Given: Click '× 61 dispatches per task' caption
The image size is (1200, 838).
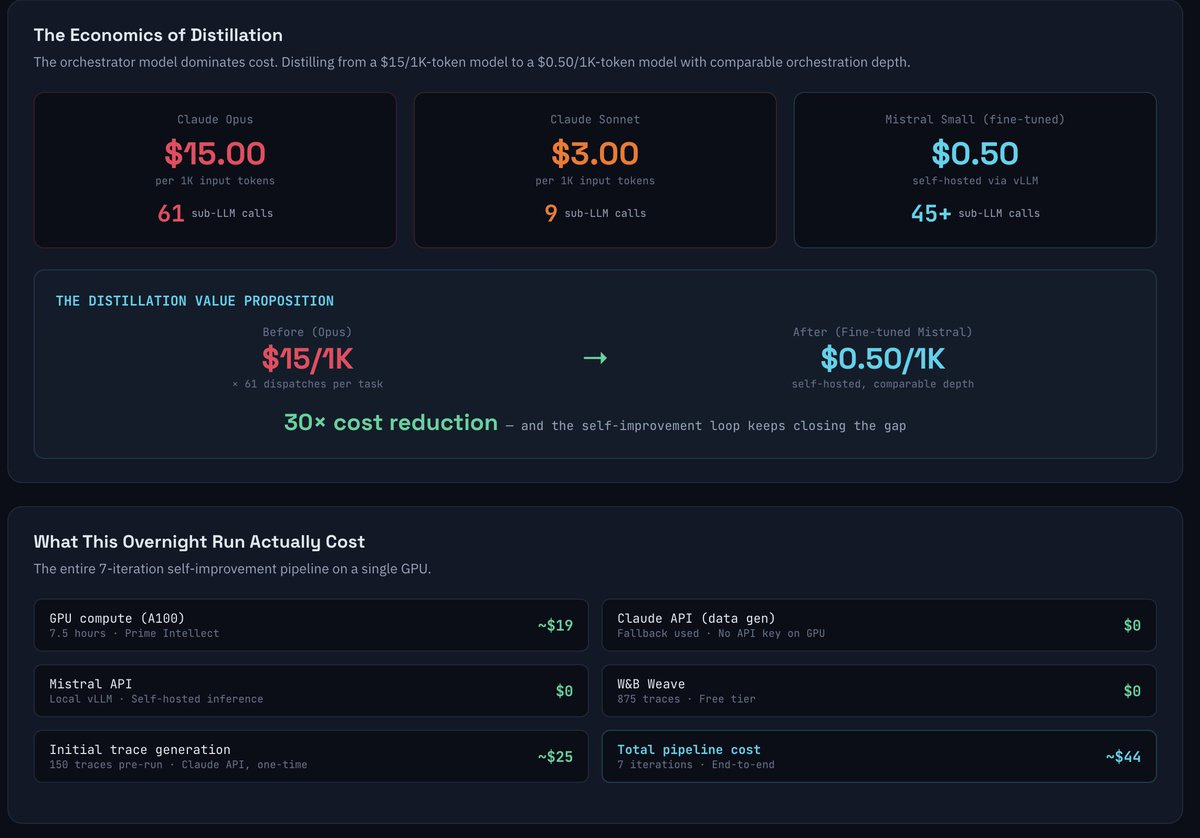Looking at the screenshot, I should 307,384.
